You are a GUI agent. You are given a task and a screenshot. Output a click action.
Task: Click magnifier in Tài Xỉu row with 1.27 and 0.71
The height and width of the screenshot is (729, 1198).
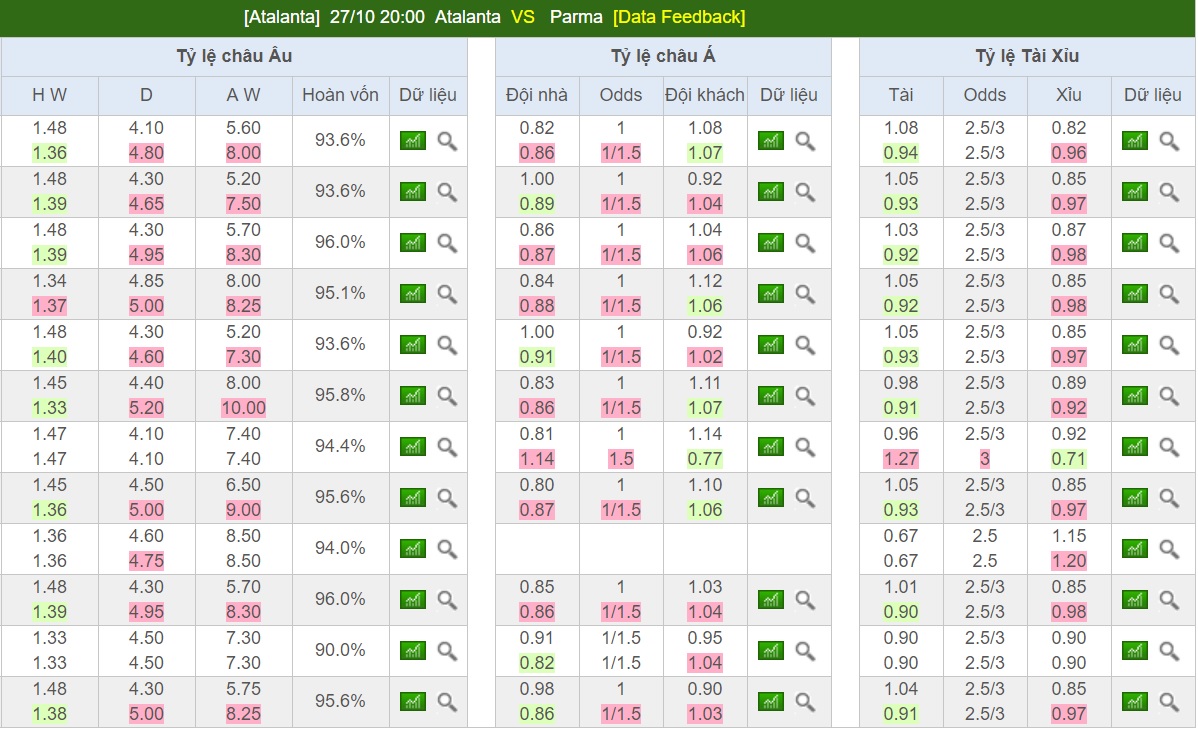[x=1169, y=447]
